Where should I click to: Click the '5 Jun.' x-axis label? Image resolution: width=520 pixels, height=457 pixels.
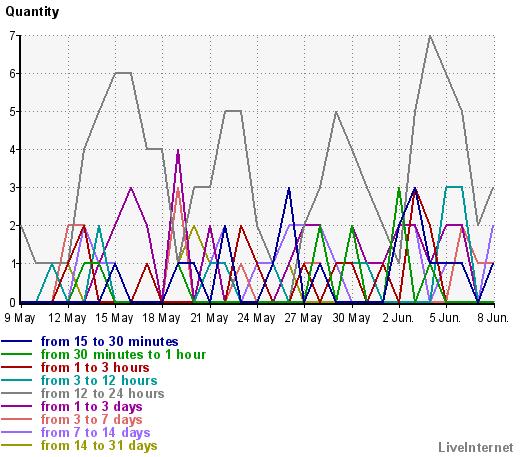click(445, 318)
